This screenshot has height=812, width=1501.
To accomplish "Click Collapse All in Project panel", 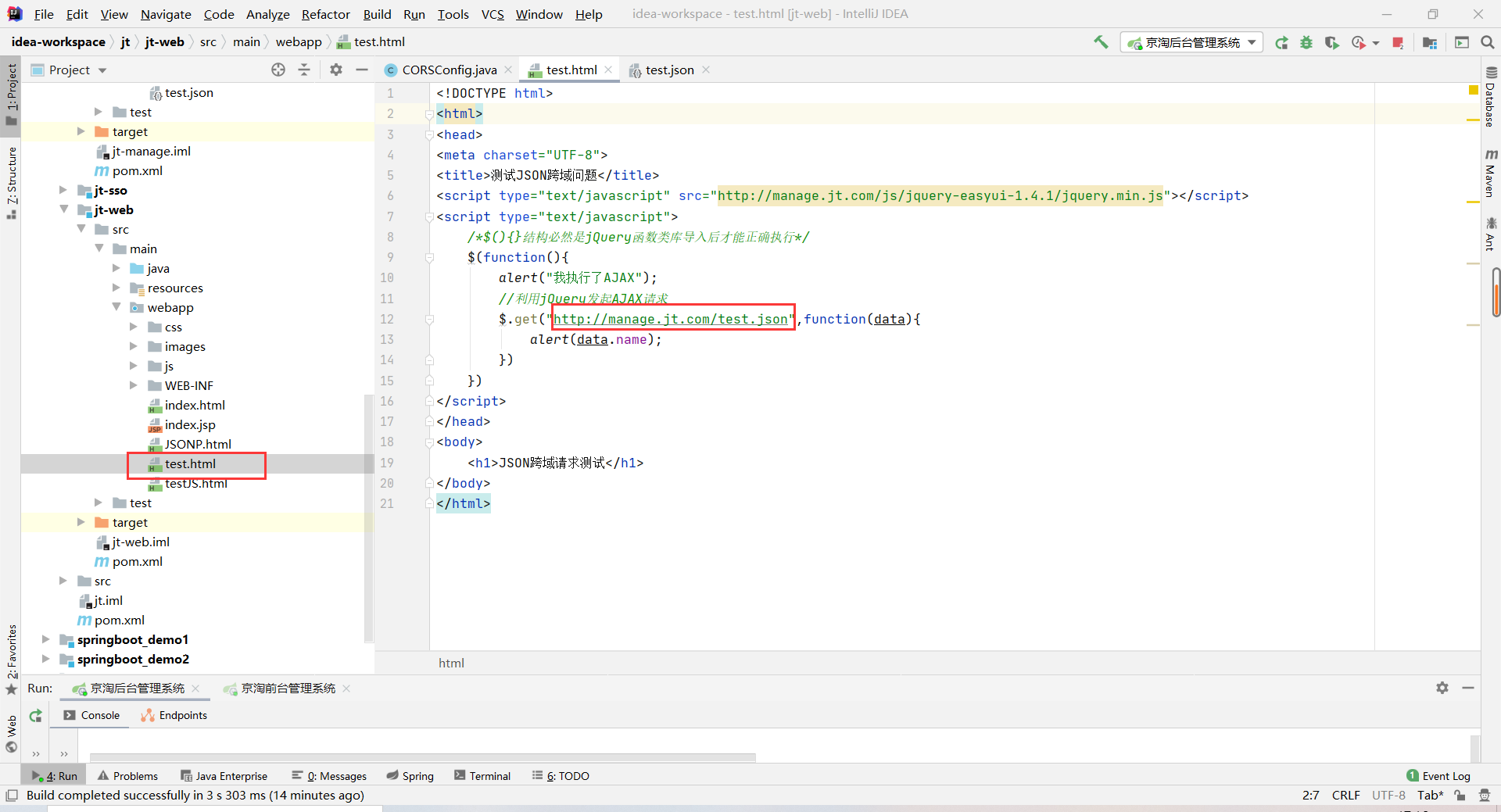I will click(304, 70).
